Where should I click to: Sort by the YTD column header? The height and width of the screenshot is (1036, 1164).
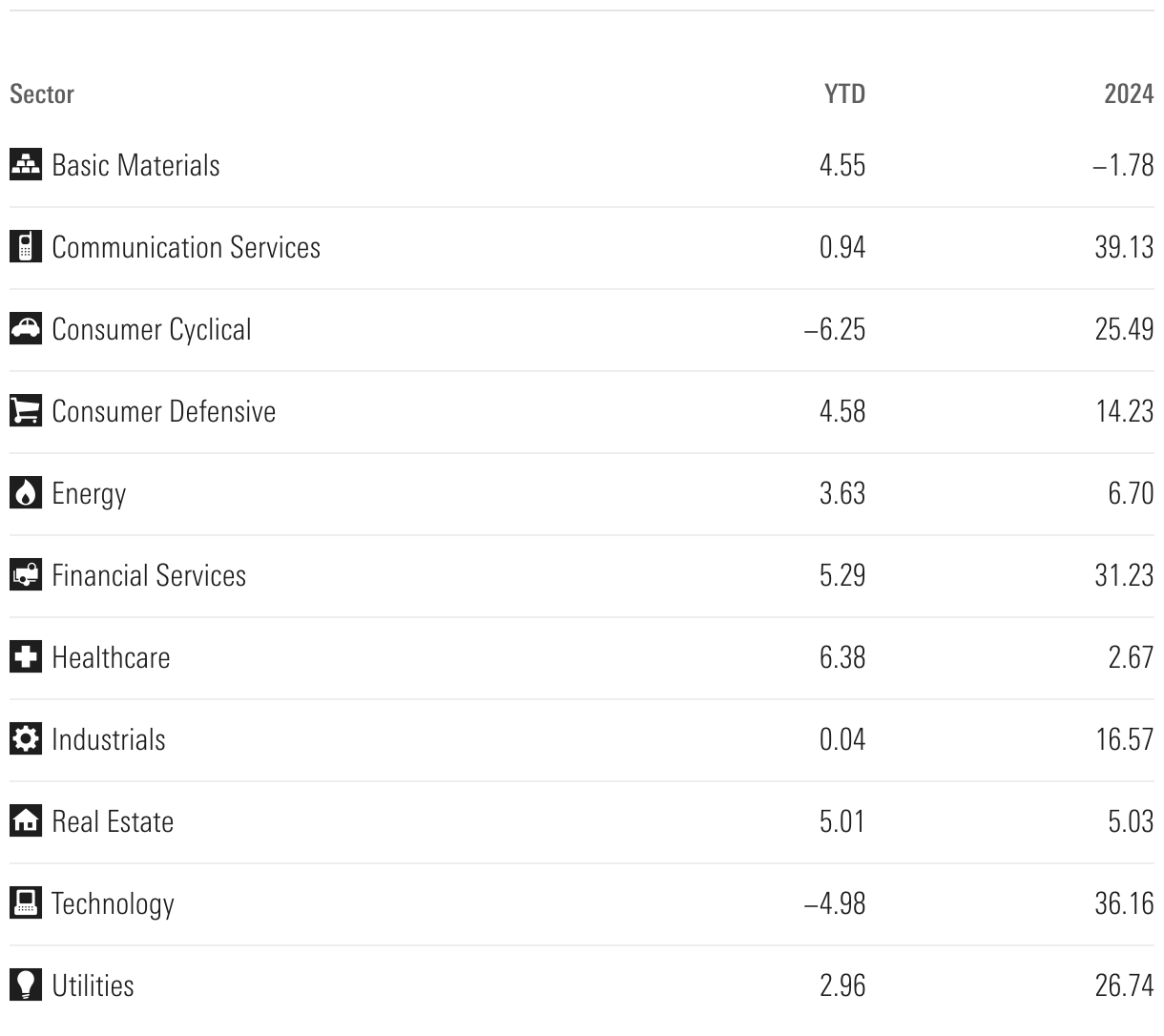844,93
